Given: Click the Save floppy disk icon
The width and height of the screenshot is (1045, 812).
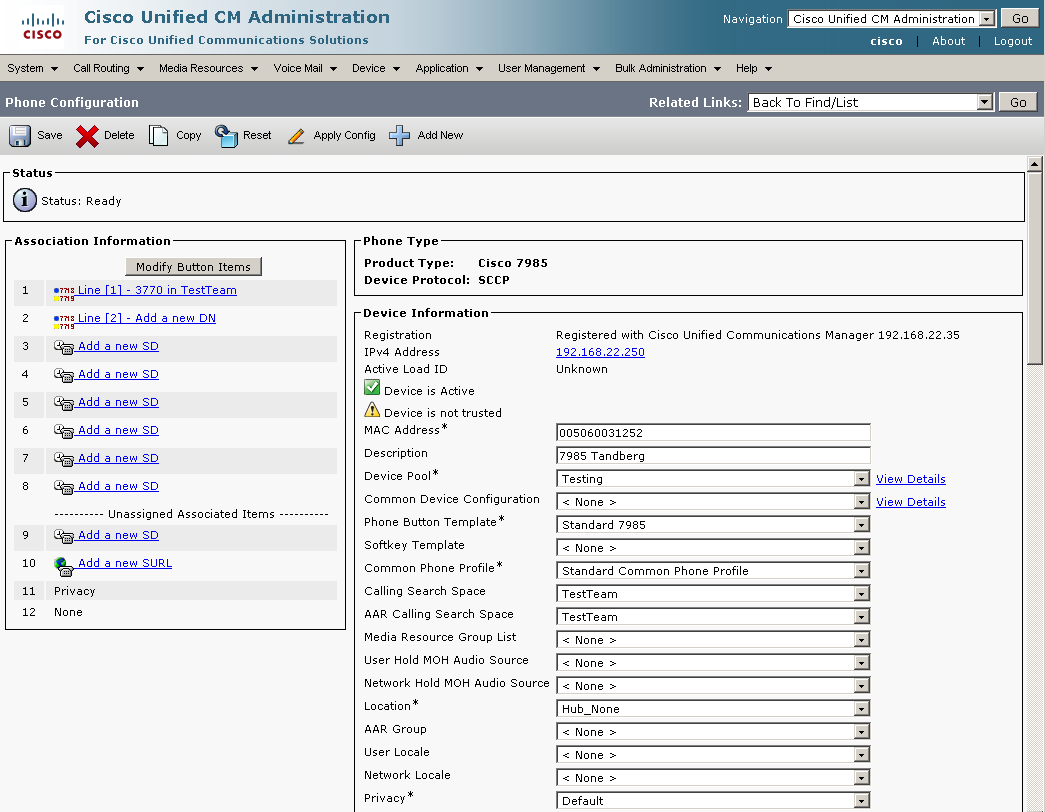Looking at the screenshot, I should click(x=20, y=135).
